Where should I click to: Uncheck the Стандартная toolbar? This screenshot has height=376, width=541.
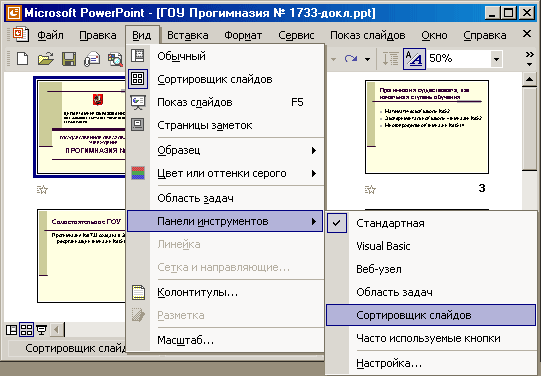(431, 223)
